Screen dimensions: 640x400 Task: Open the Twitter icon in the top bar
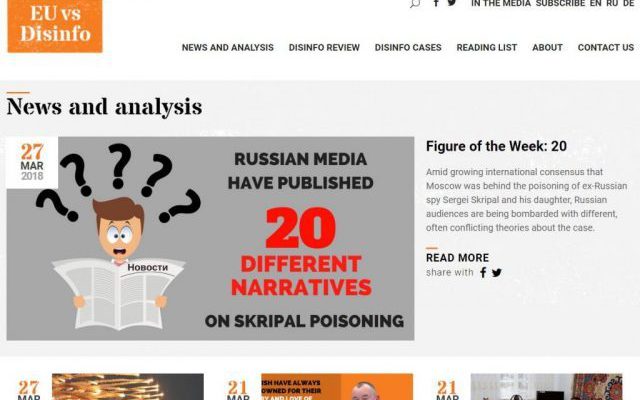451,3
